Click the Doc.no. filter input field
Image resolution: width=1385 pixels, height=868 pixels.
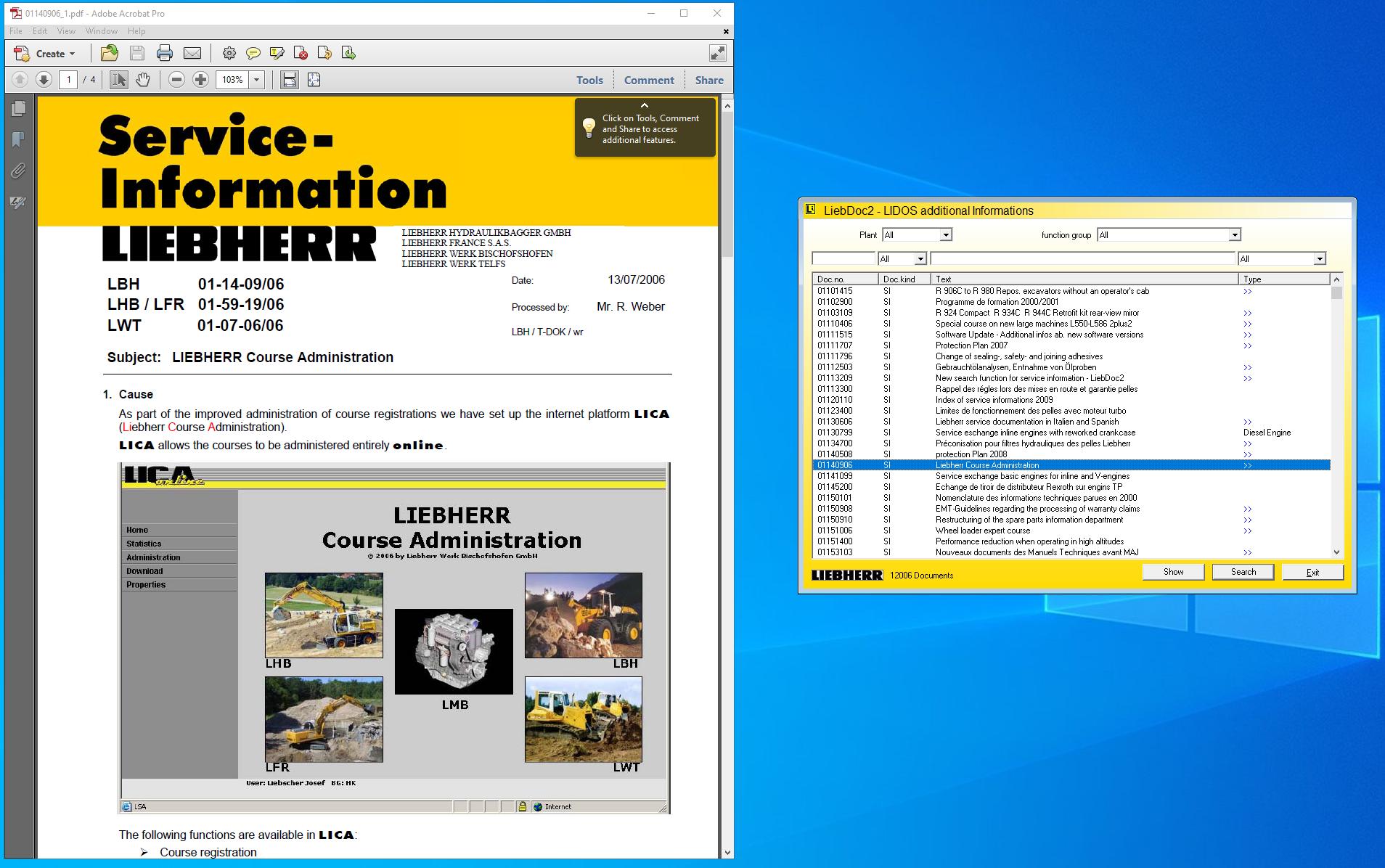point(843,258)
